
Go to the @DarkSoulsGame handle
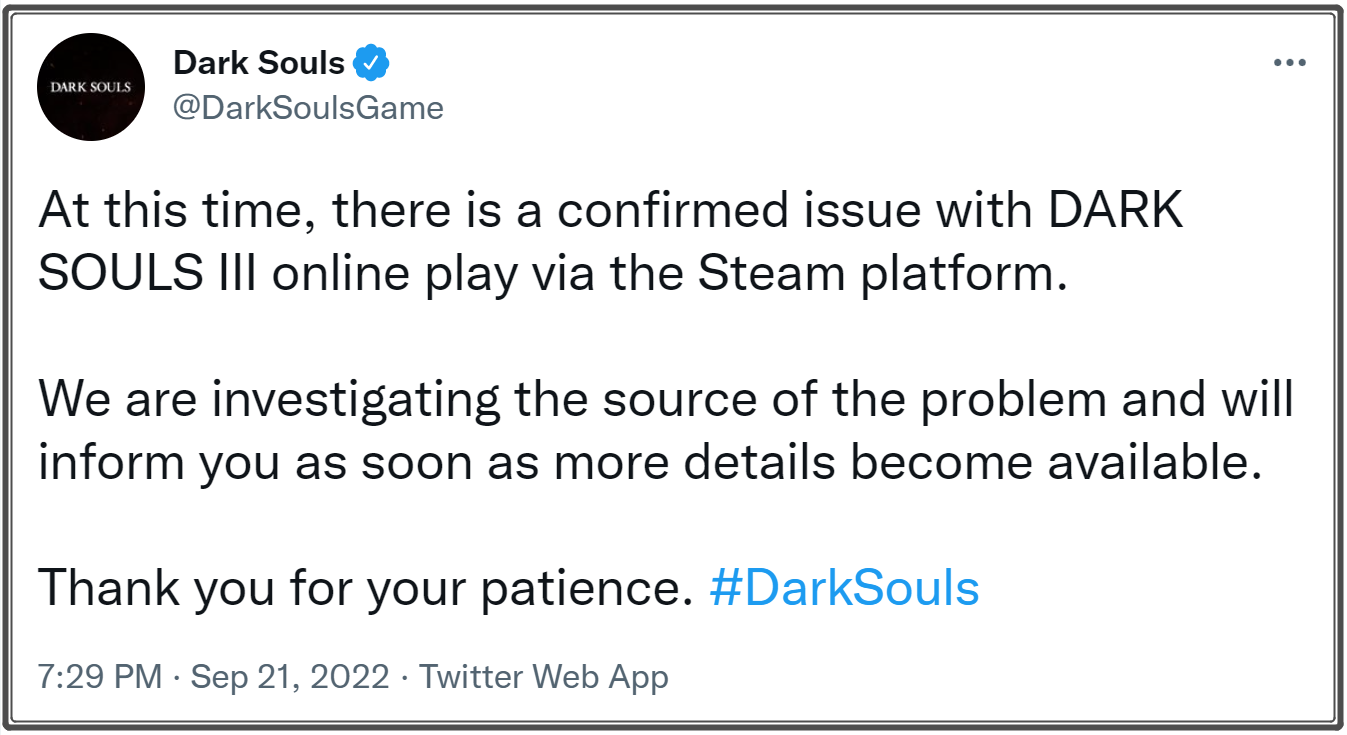tap(308, 107)
